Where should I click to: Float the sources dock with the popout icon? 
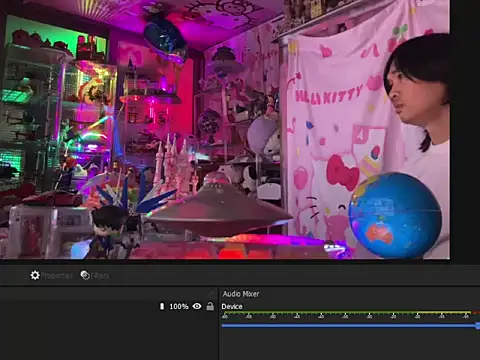pos(211,293)
